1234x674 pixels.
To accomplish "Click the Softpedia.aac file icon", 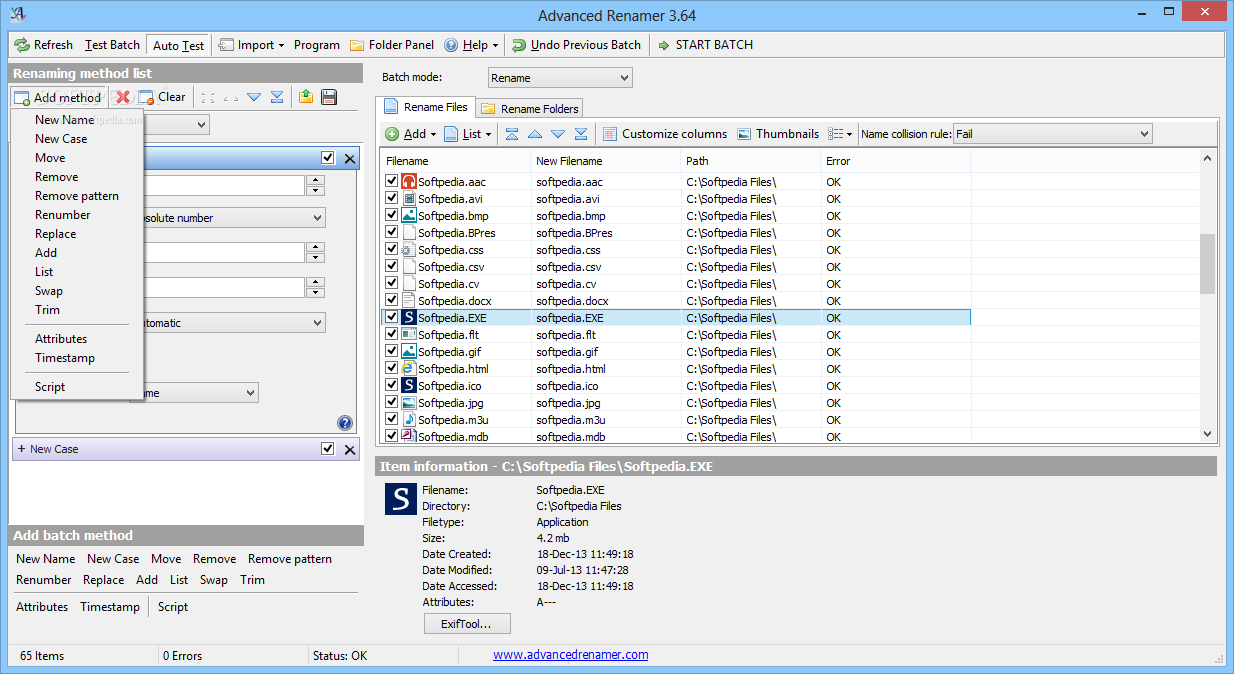I will [408, 182].
